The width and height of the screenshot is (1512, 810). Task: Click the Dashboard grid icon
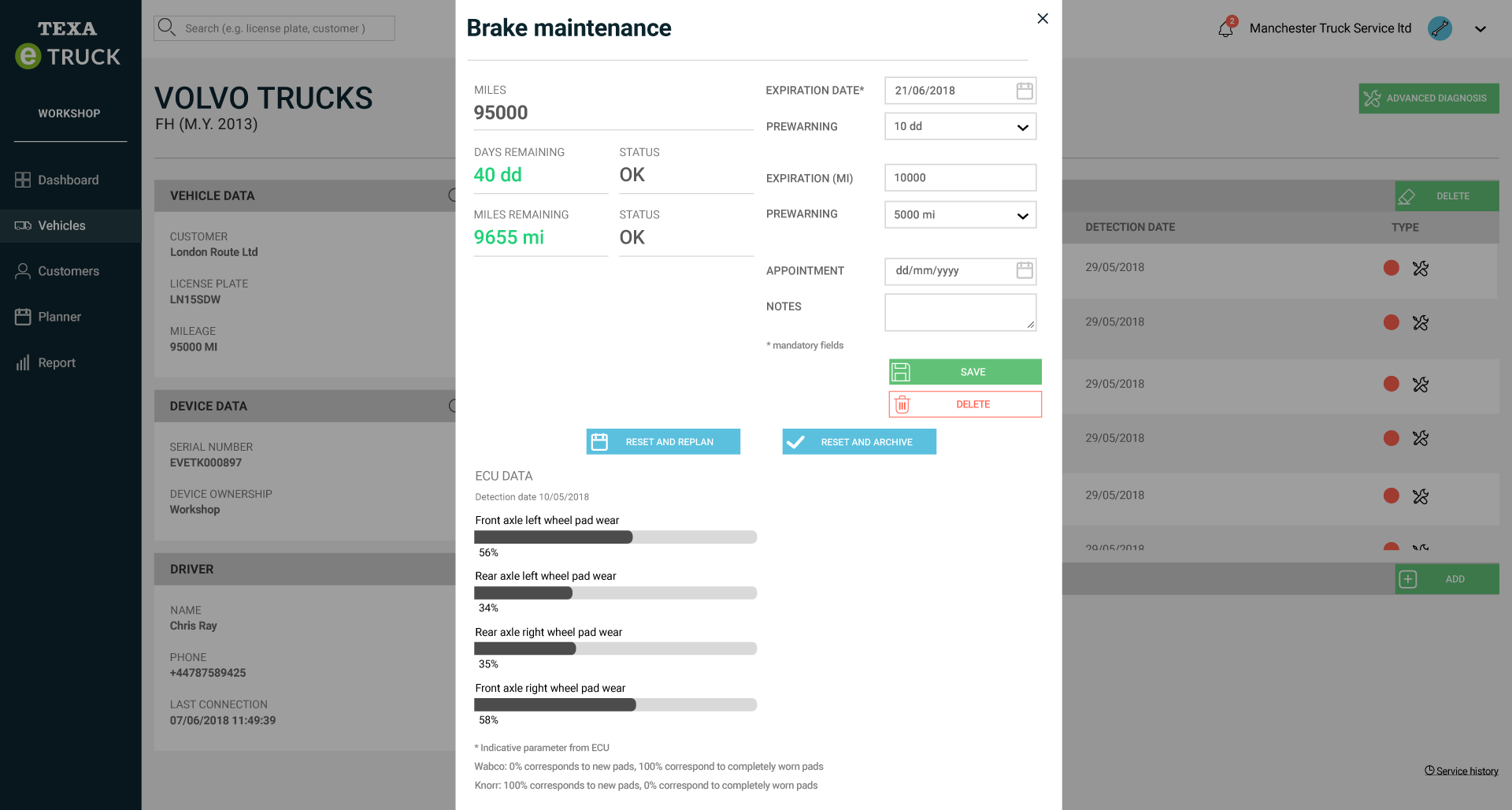pos(23,180)
